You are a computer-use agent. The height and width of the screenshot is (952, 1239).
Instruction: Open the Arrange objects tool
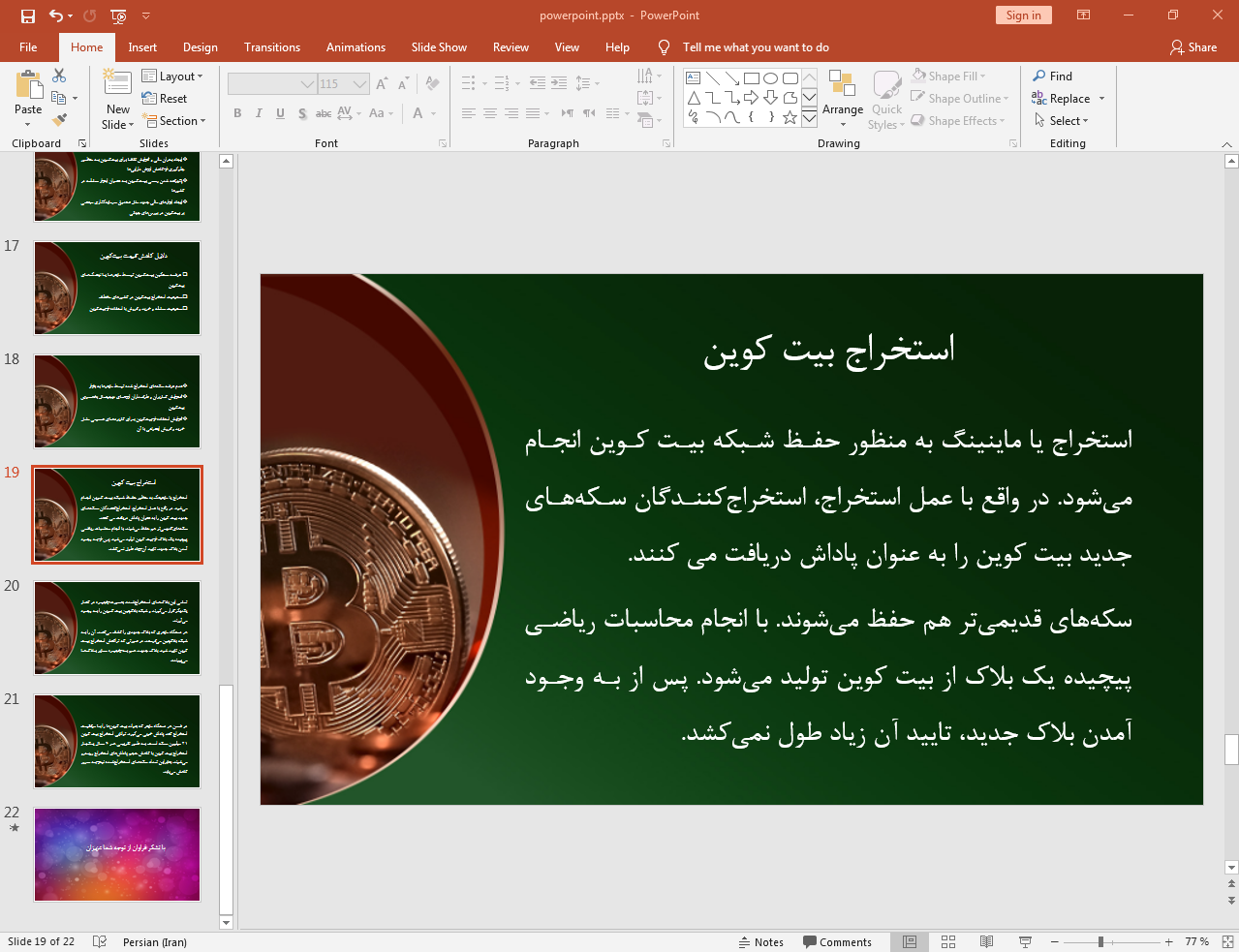pos(843,99)
